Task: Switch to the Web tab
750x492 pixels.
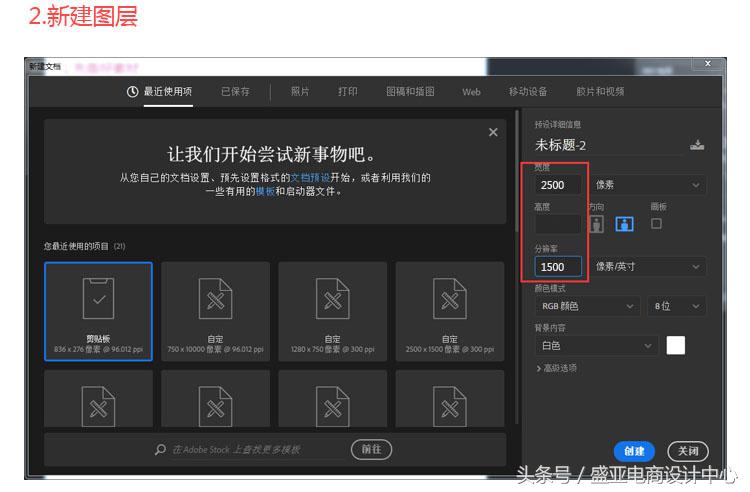Action: (x=471, y=92)
